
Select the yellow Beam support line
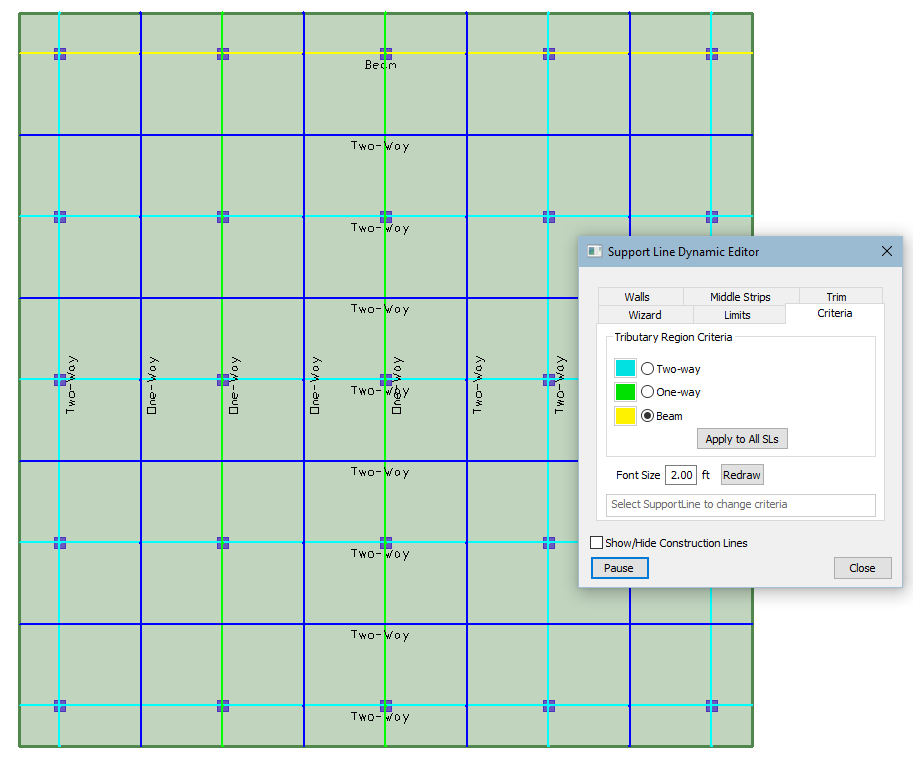click(x=300, y=52)
